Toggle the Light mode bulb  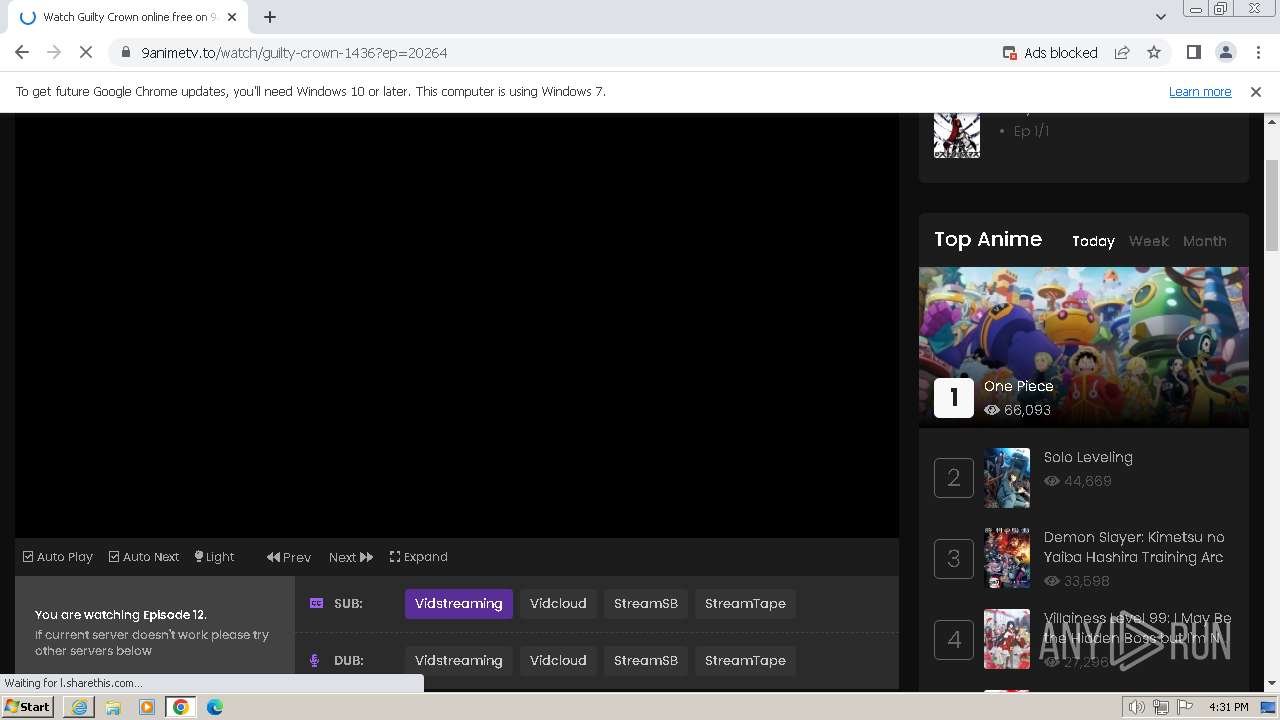[x=214, y=557]
